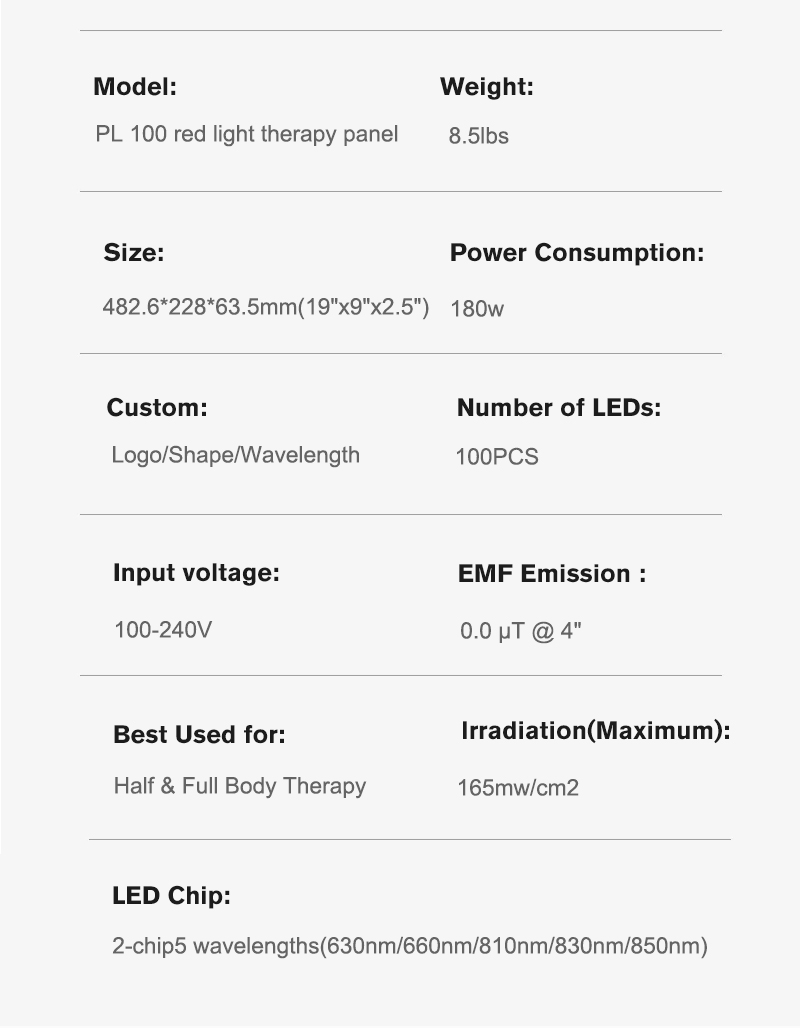Click the Model: heading
This screenshot has width=800, height=1028.
coord(135,87)
